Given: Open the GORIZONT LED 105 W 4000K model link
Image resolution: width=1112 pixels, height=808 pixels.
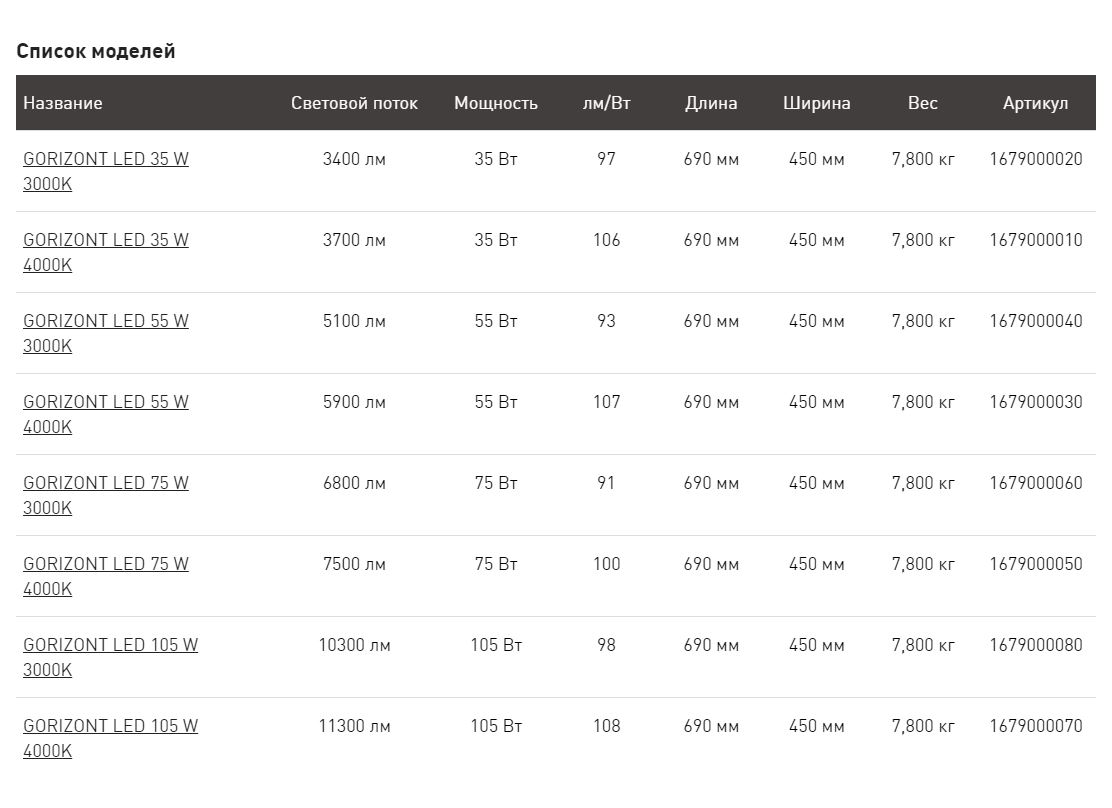Looking at the screenshot, I should pos(110,737).
